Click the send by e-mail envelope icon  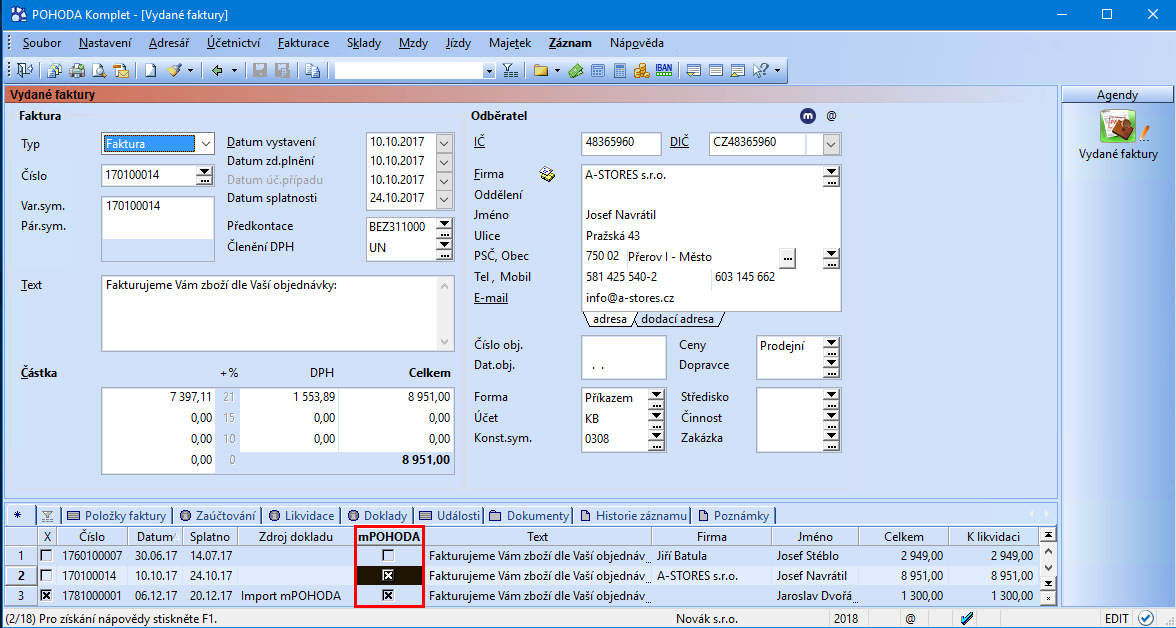coord(121,71)
